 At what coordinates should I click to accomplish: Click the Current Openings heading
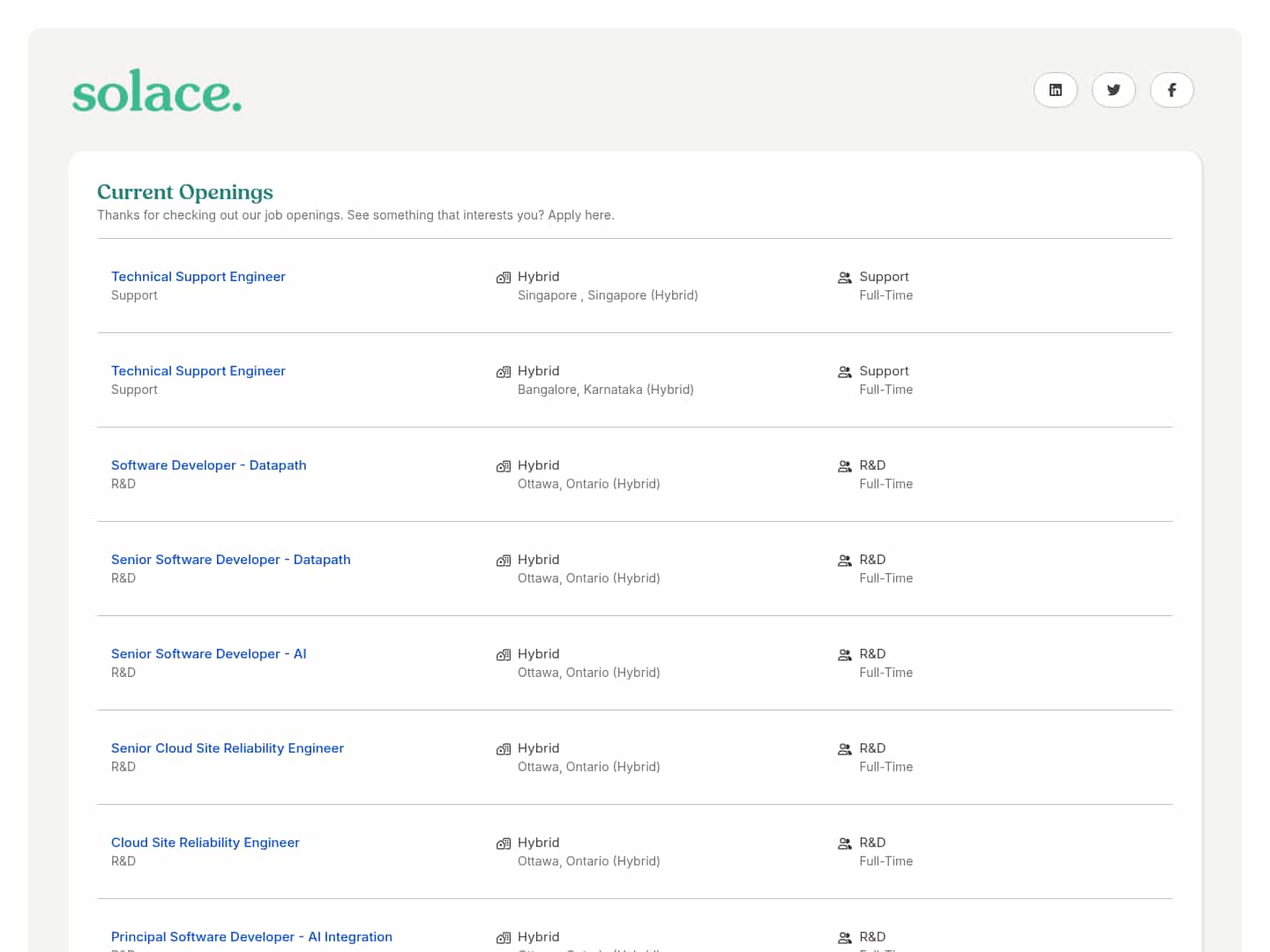(185, 192)
